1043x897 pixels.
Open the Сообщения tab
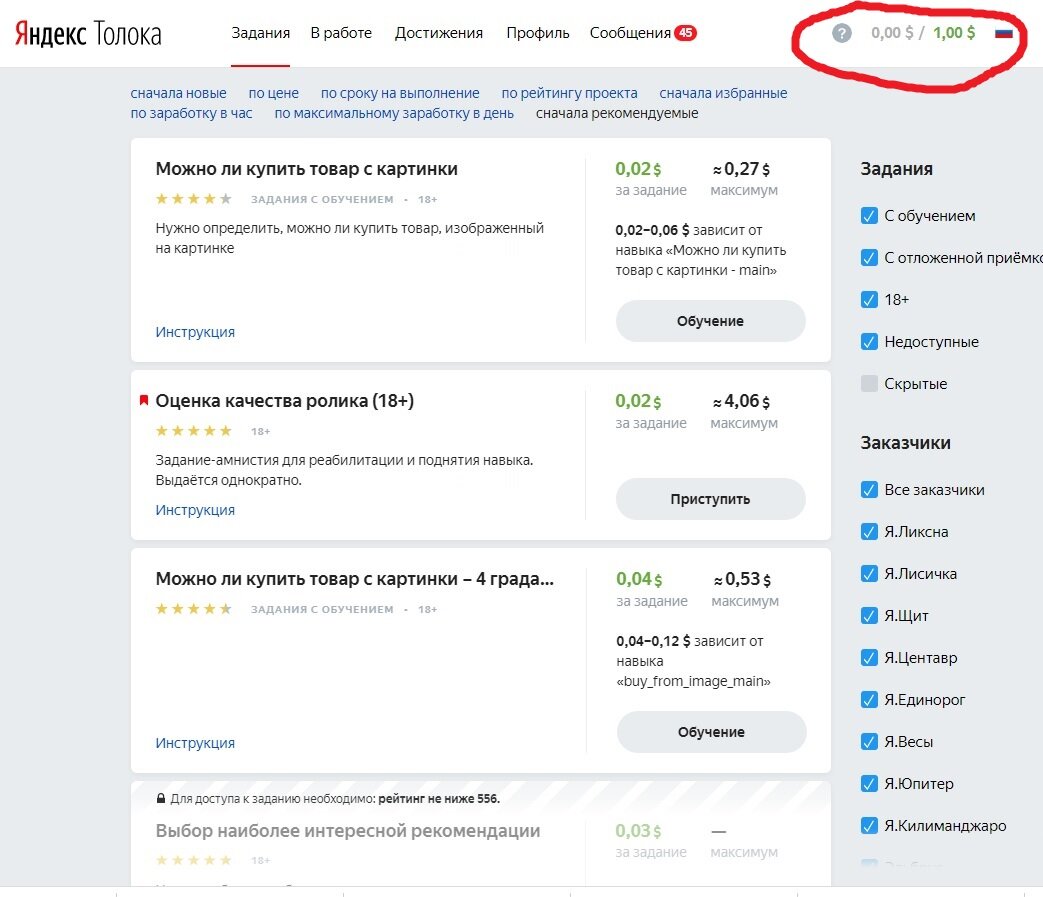[630, 33]
